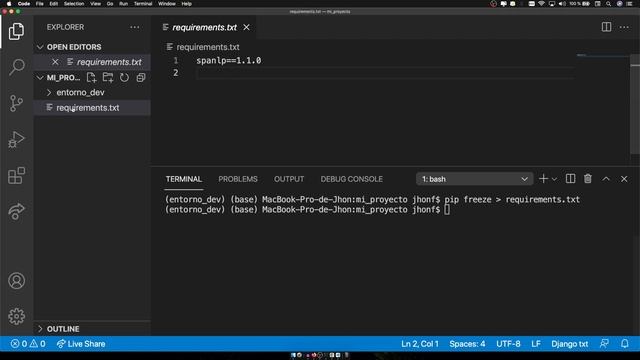The image size is (640, 360).
Task: Change indentation via Spaces: 4
Action: [467, 344]
